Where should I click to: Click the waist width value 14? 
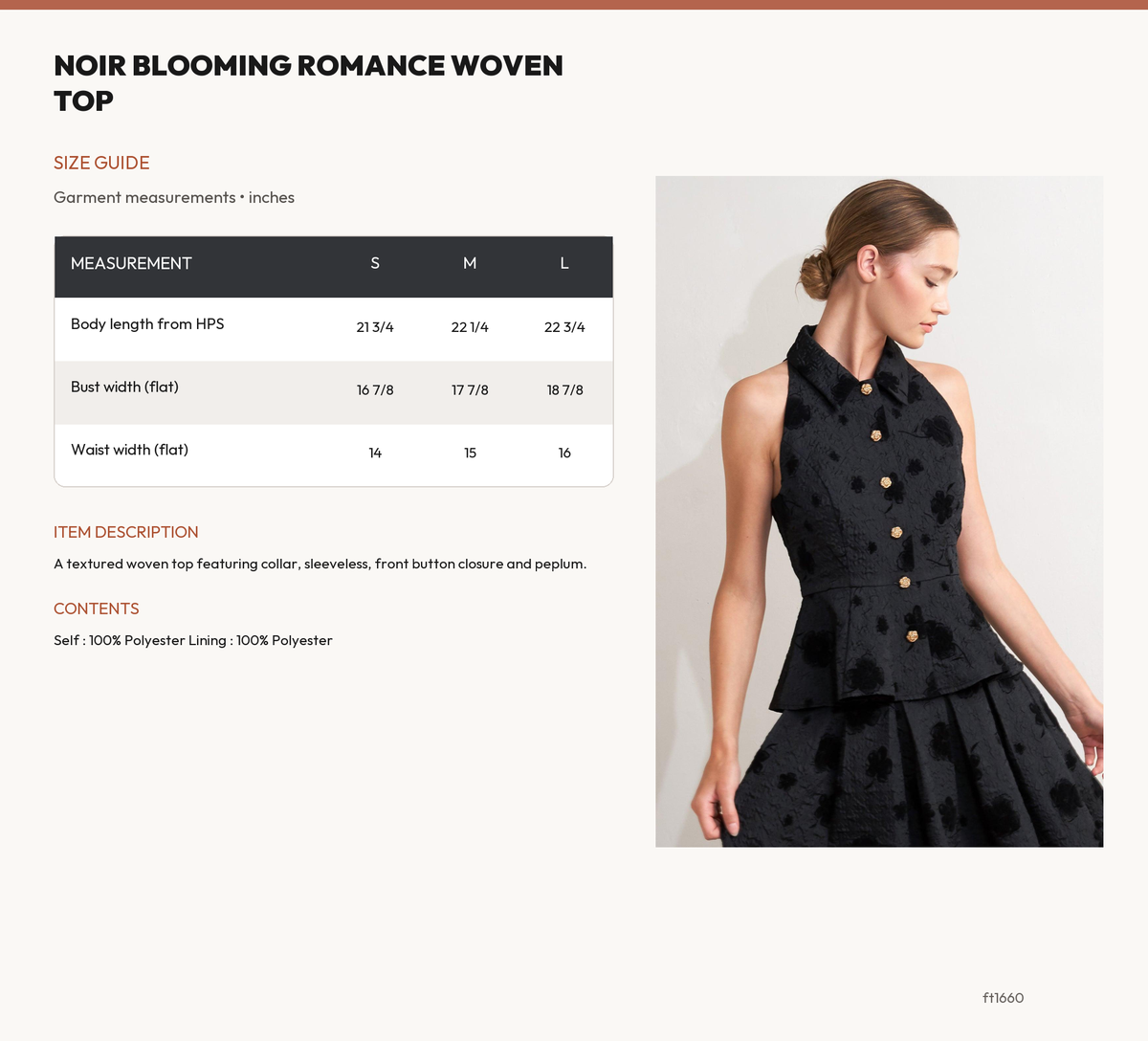(x=375, y=454)
